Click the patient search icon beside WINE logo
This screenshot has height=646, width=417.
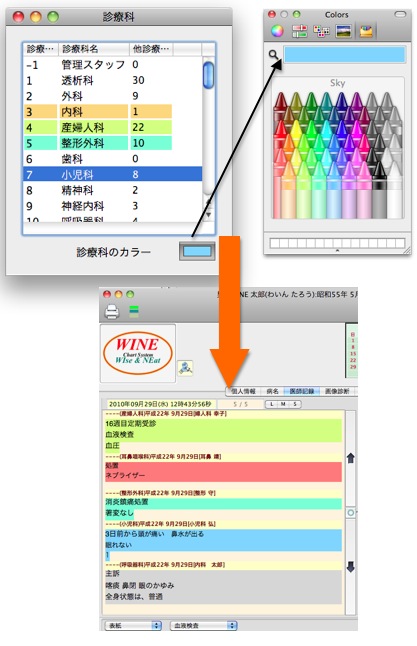(185, 367)
